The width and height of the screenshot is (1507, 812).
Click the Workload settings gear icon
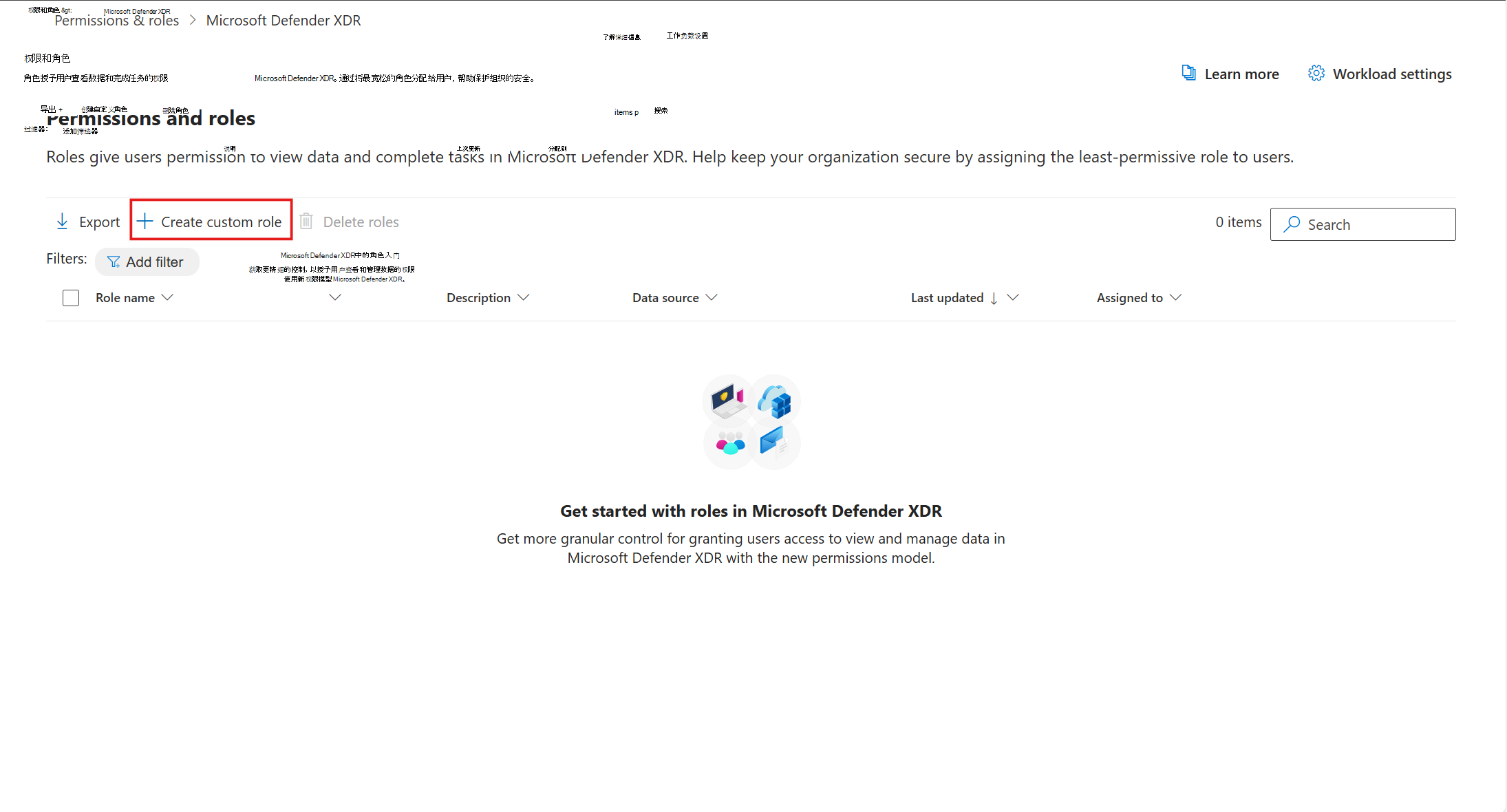1316,73
